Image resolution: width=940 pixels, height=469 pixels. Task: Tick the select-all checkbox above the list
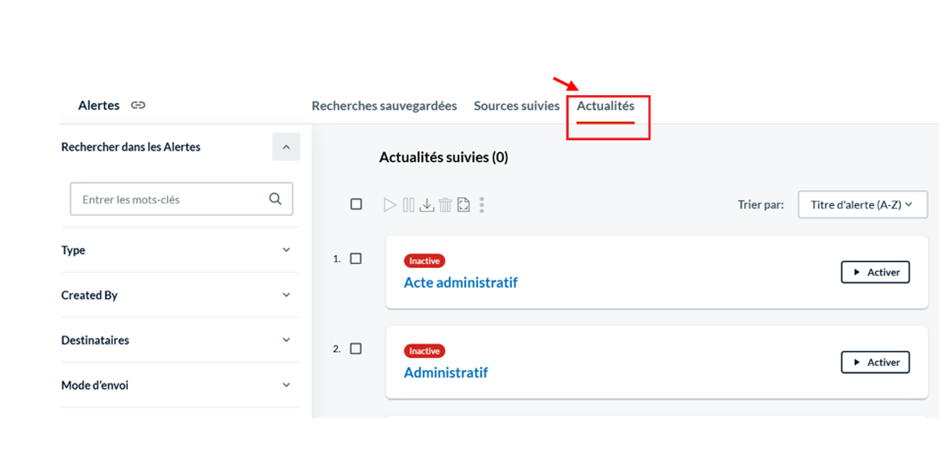tap(356, 205)
